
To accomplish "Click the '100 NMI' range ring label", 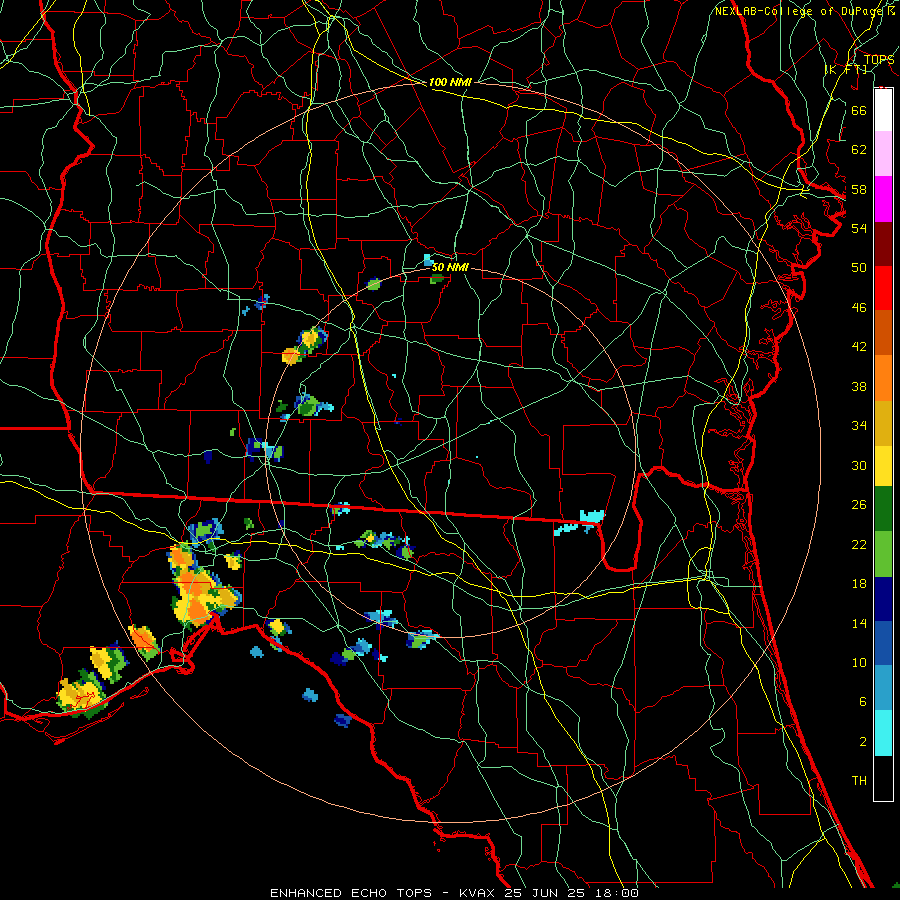I will pyautogui.click(x=450, y=83).
